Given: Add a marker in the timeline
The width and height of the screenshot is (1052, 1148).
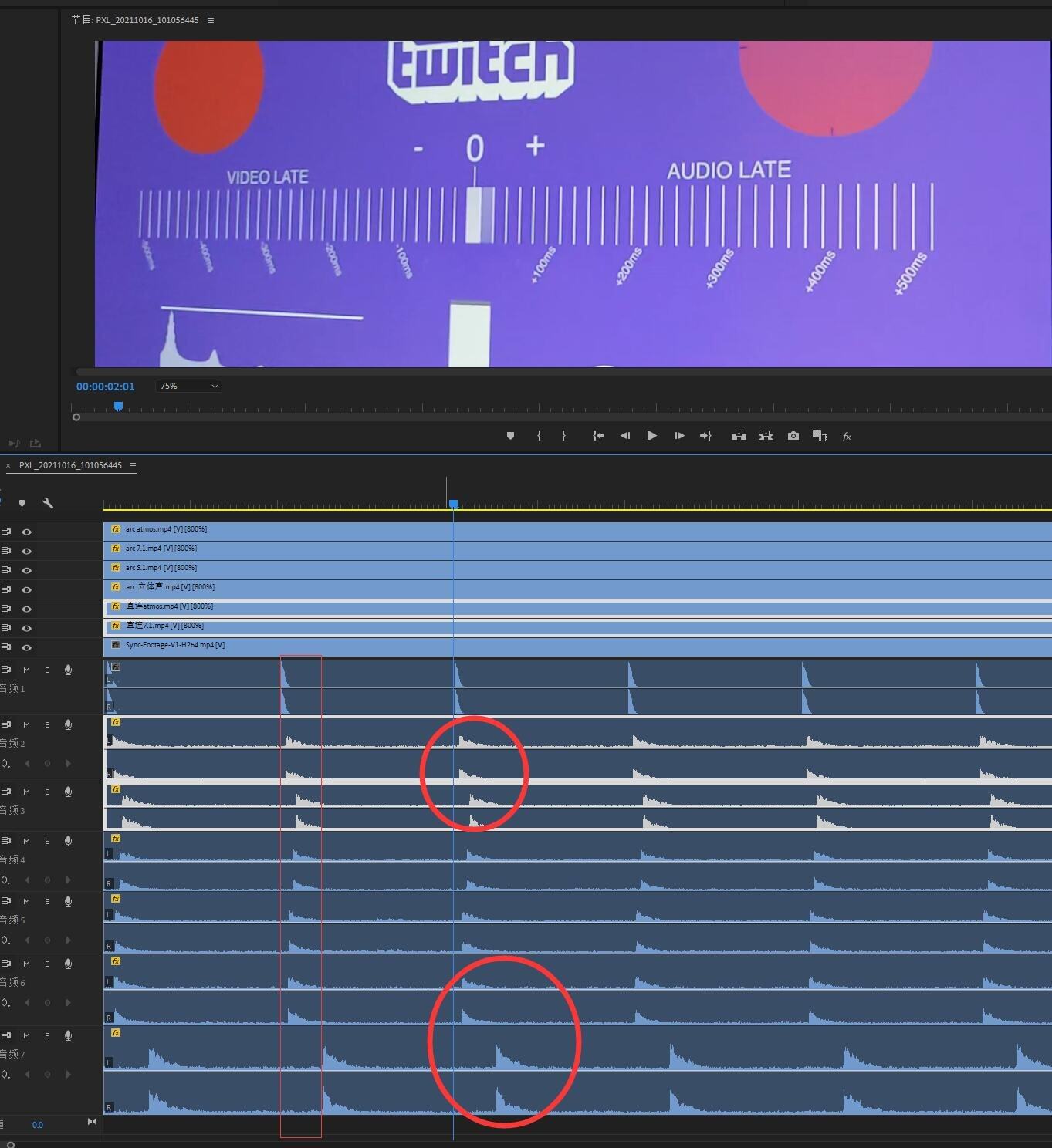Looking at the screenshot, I should (22, 503).
